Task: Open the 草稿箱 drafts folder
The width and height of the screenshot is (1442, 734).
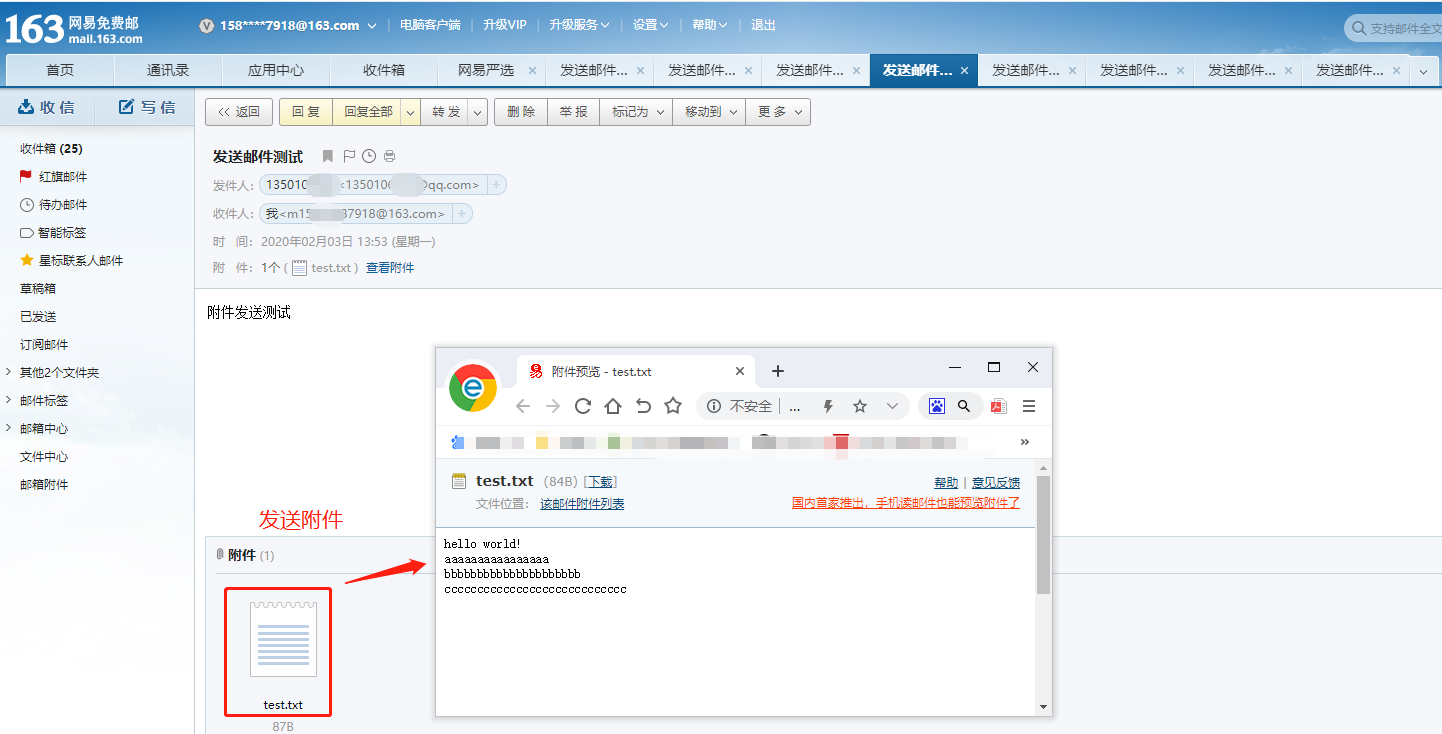Action: [x=38, y=288]
